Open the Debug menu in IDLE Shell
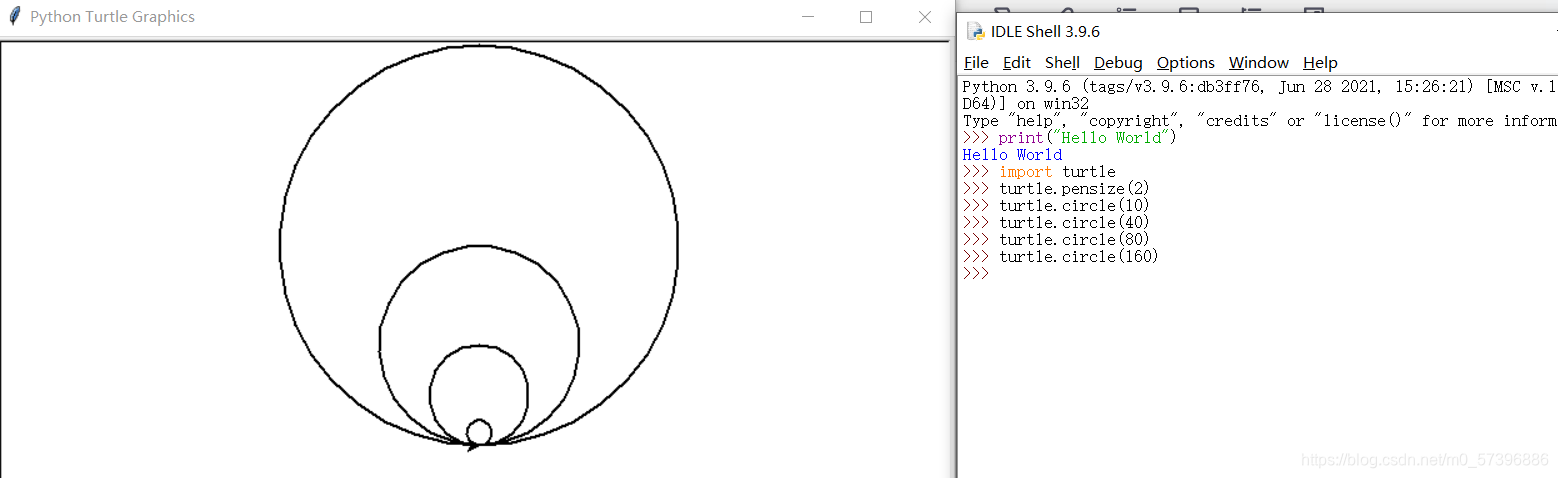 (x=1118, y=62)
